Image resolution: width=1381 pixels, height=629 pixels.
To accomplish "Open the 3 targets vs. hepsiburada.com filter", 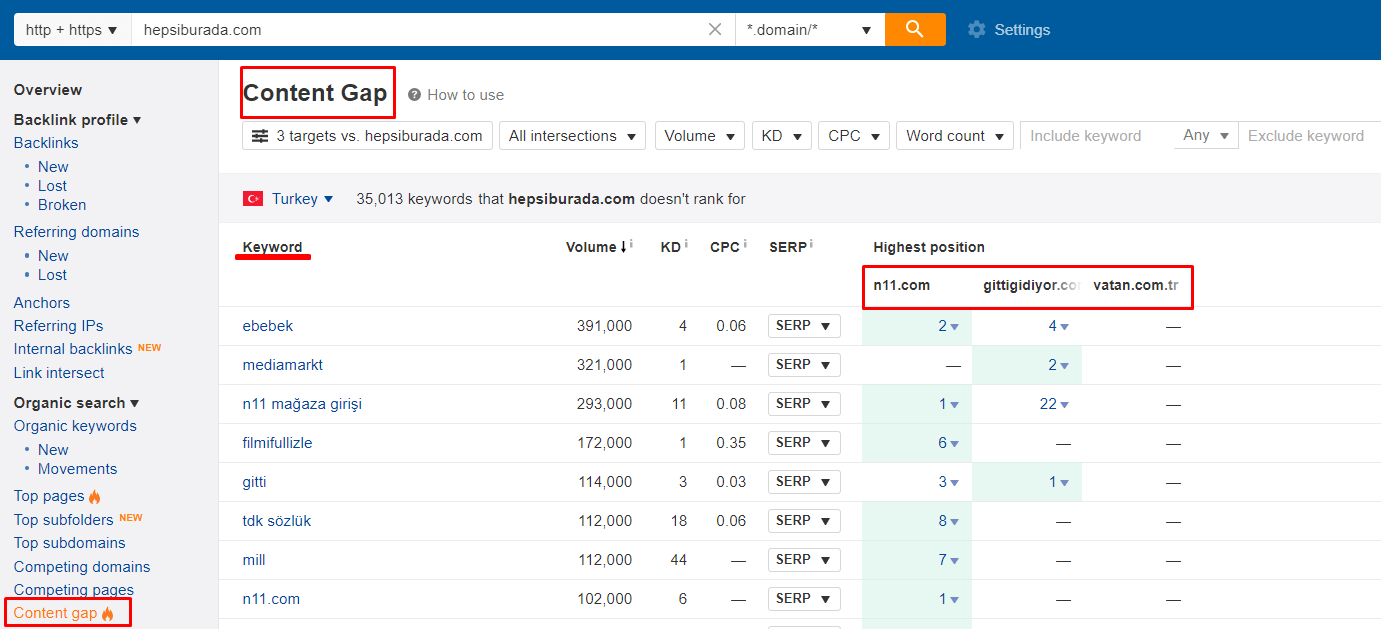I will [367, 136].
